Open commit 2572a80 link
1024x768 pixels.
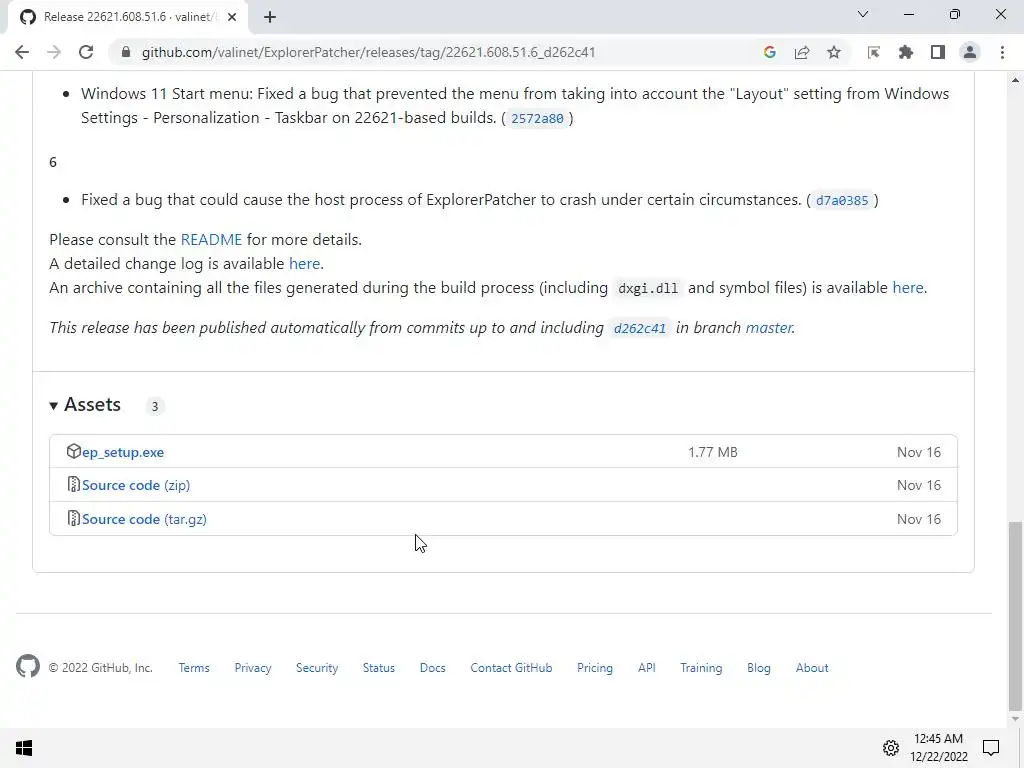[x=537, y=118]
